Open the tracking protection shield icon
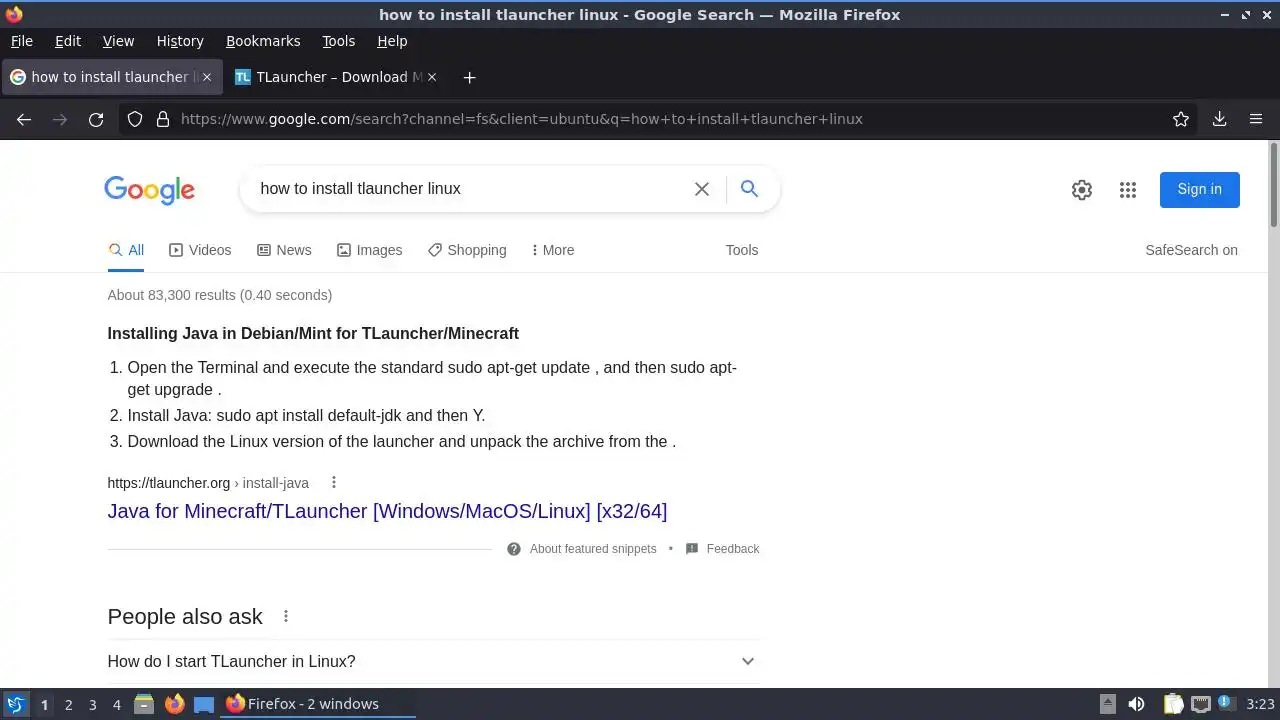This screenshot has width=1280, height=720. (x=136, y=119)
